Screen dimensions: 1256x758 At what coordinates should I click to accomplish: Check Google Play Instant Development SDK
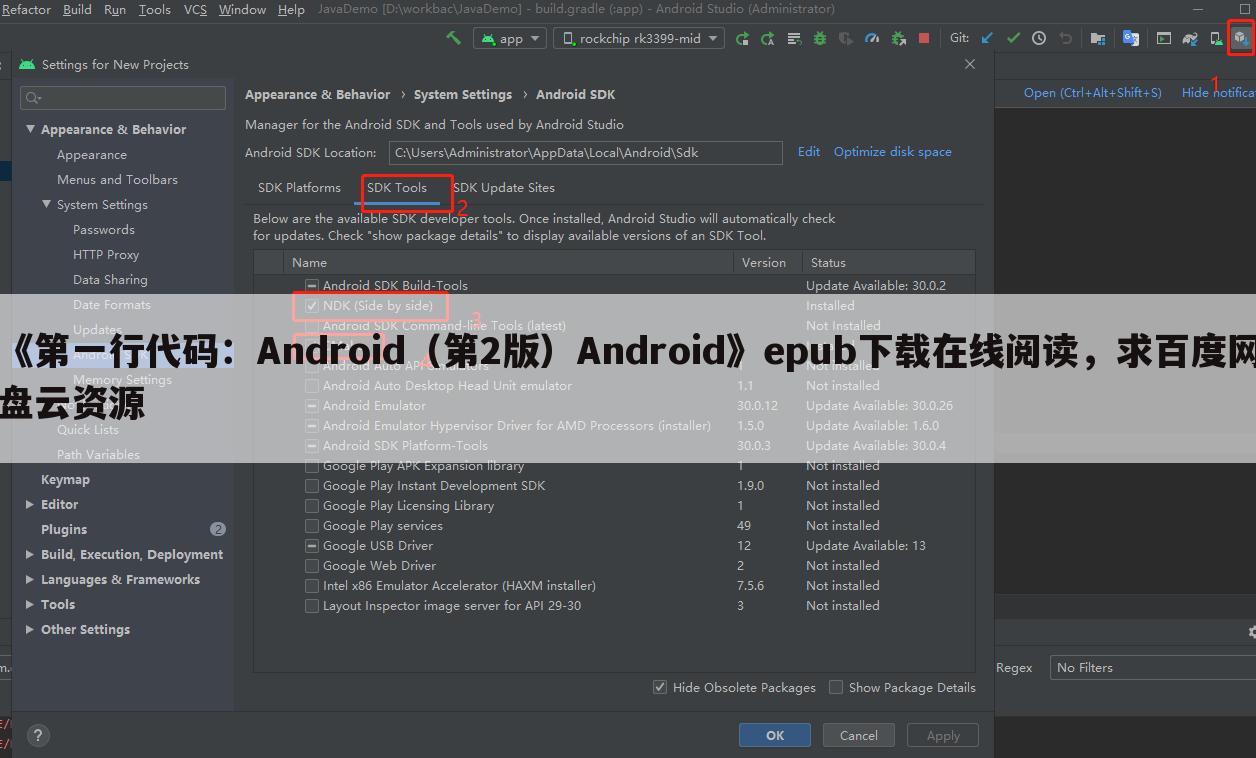[x=312, y=486]
